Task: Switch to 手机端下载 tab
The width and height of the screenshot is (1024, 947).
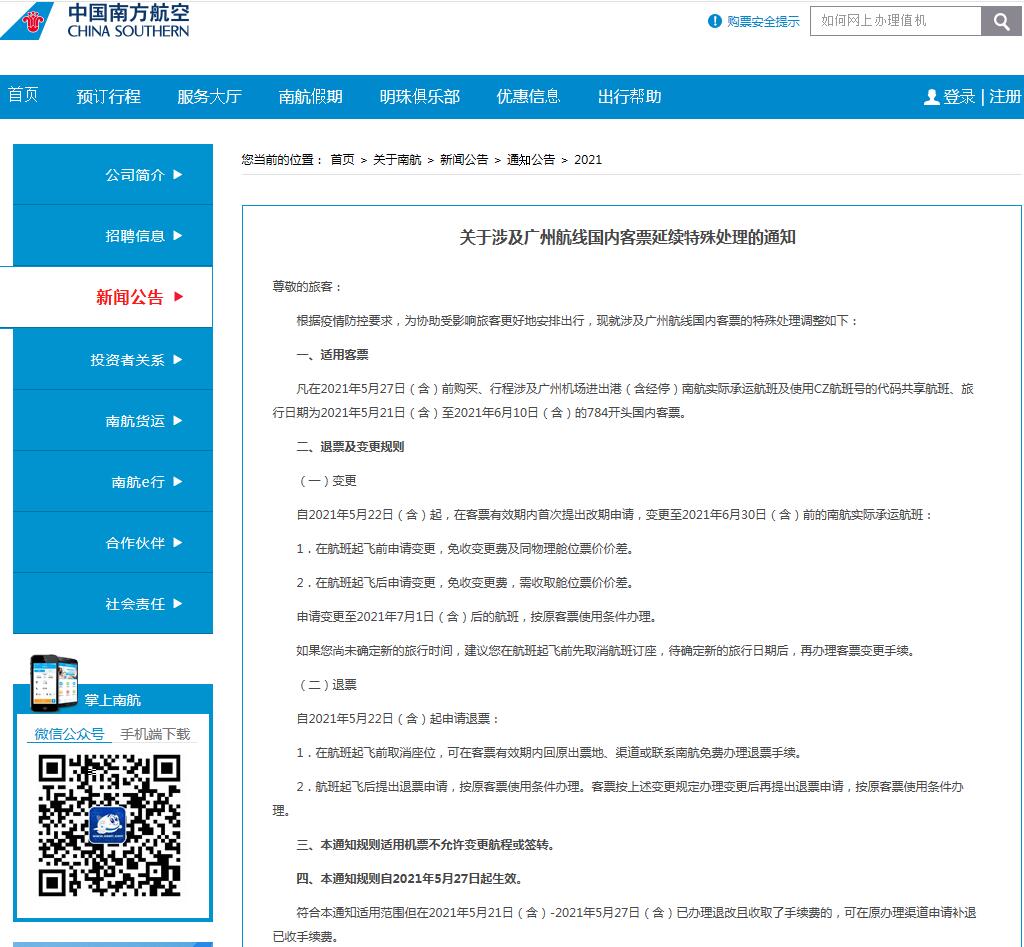Action: [x=155, y=734]
